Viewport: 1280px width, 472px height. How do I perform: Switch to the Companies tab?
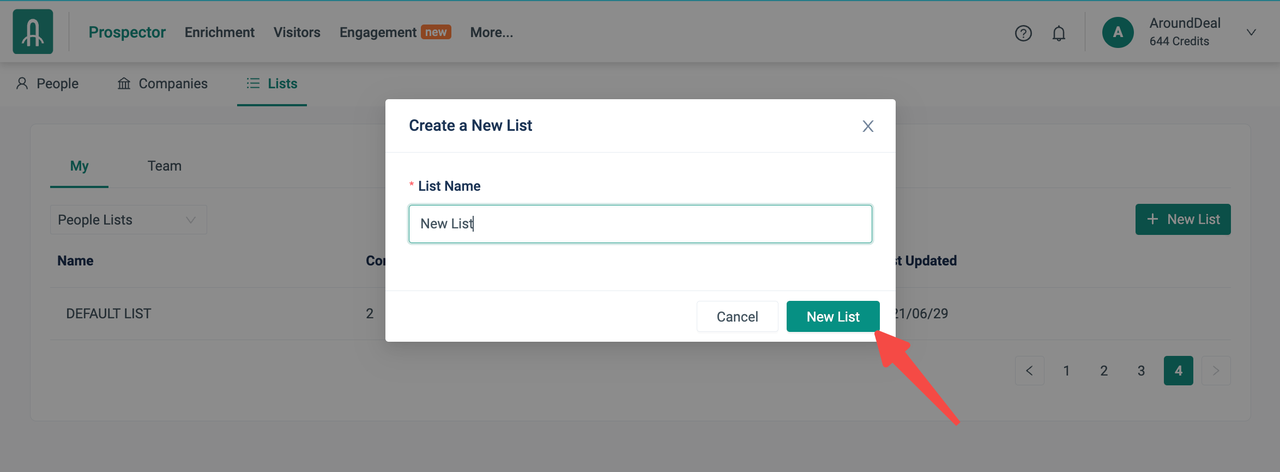pos(162,84)
